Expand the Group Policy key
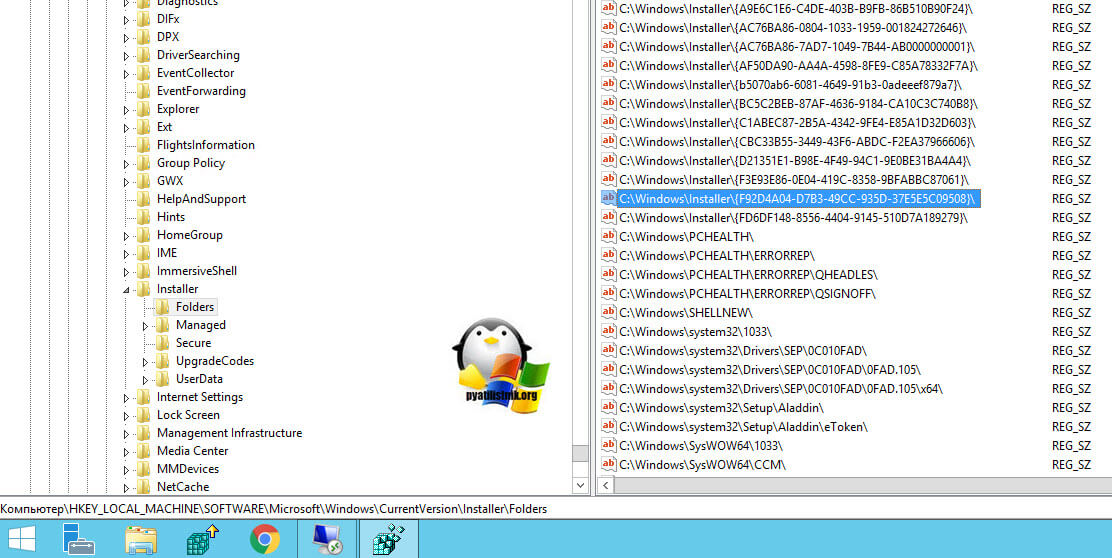The width and height of the screenshot is (1112, 558). point(127,164)
